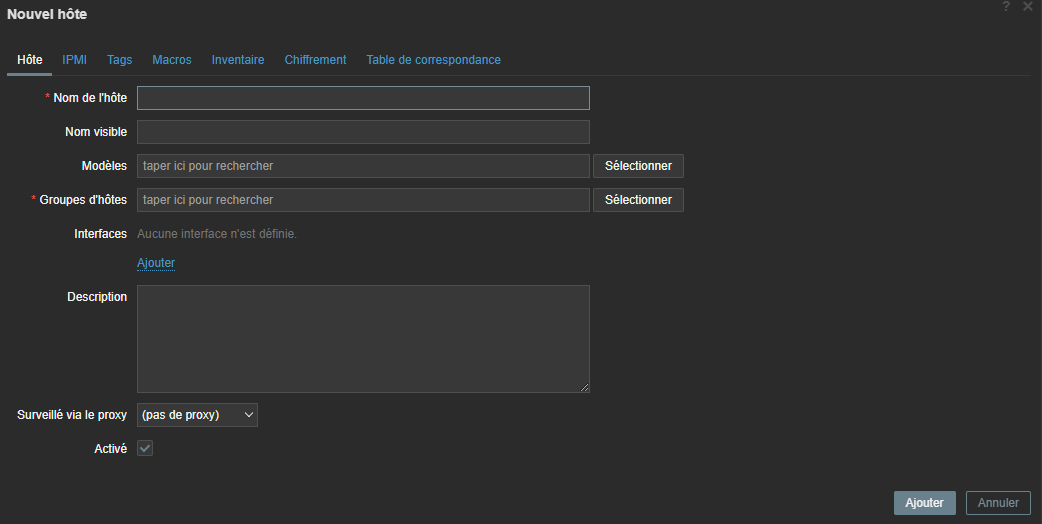
Task: Open the help question mark icon
Action: tap(1006, 7)
